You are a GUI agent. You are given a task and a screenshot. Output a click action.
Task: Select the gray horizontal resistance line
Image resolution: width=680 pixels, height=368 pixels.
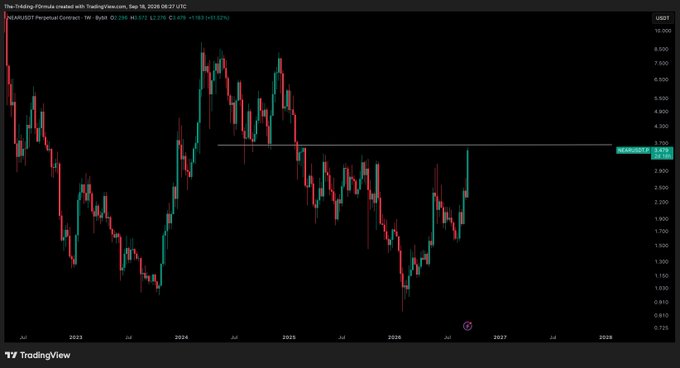415,145
